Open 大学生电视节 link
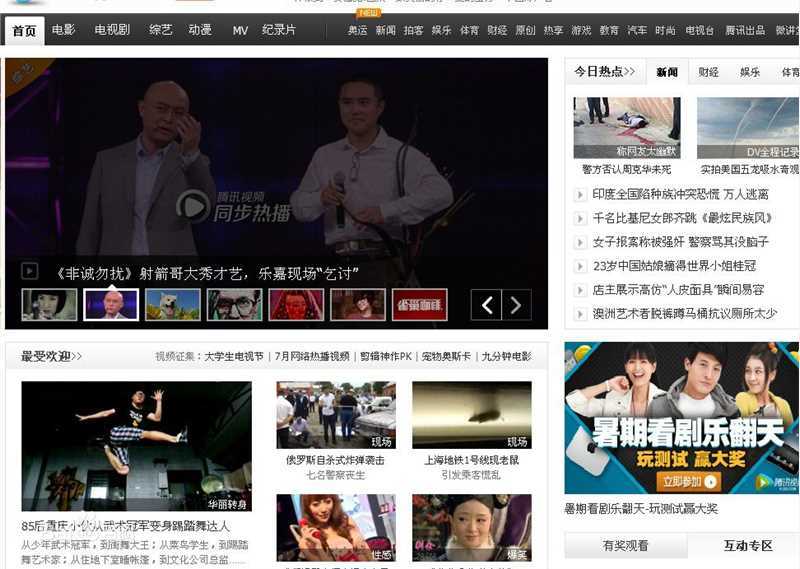The height and width of the screenshot is (569, 800). click(x=234, y=356)
